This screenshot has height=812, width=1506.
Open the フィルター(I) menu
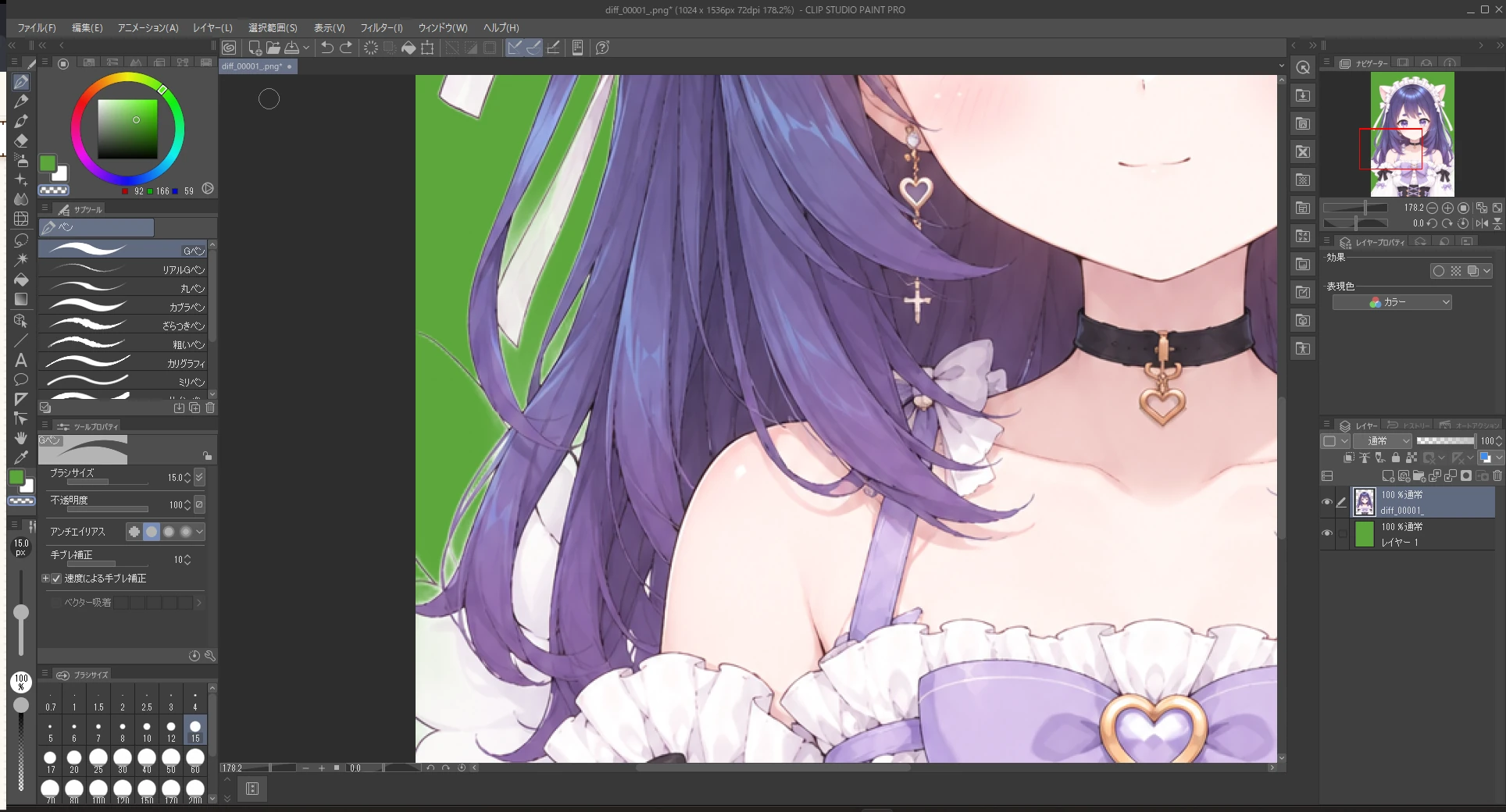[x=381, y=27]
